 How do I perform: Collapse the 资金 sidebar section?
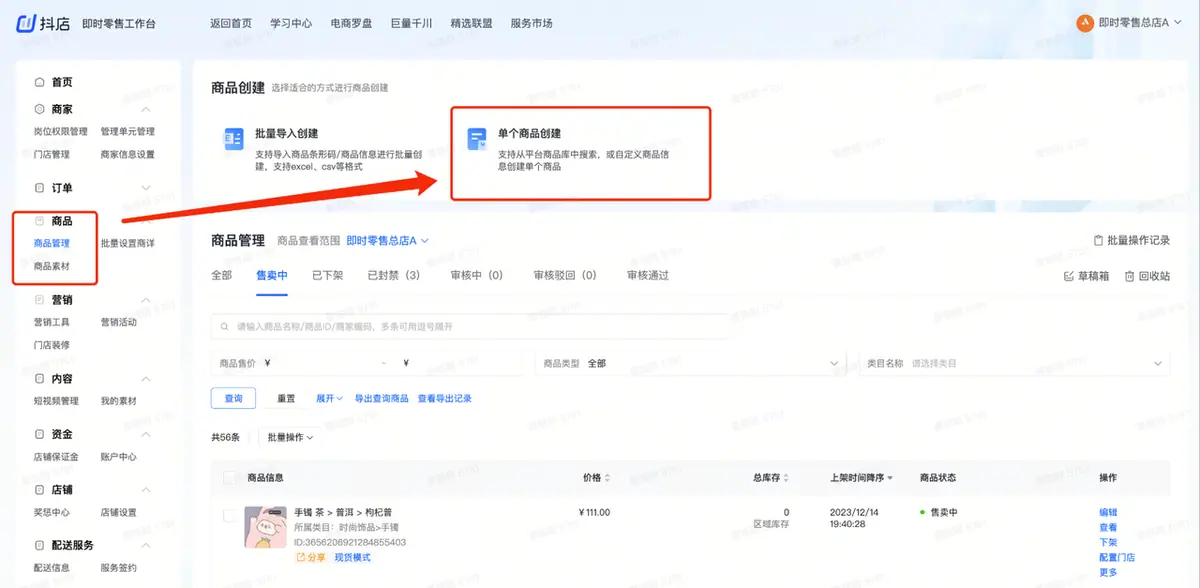point(146,434)
